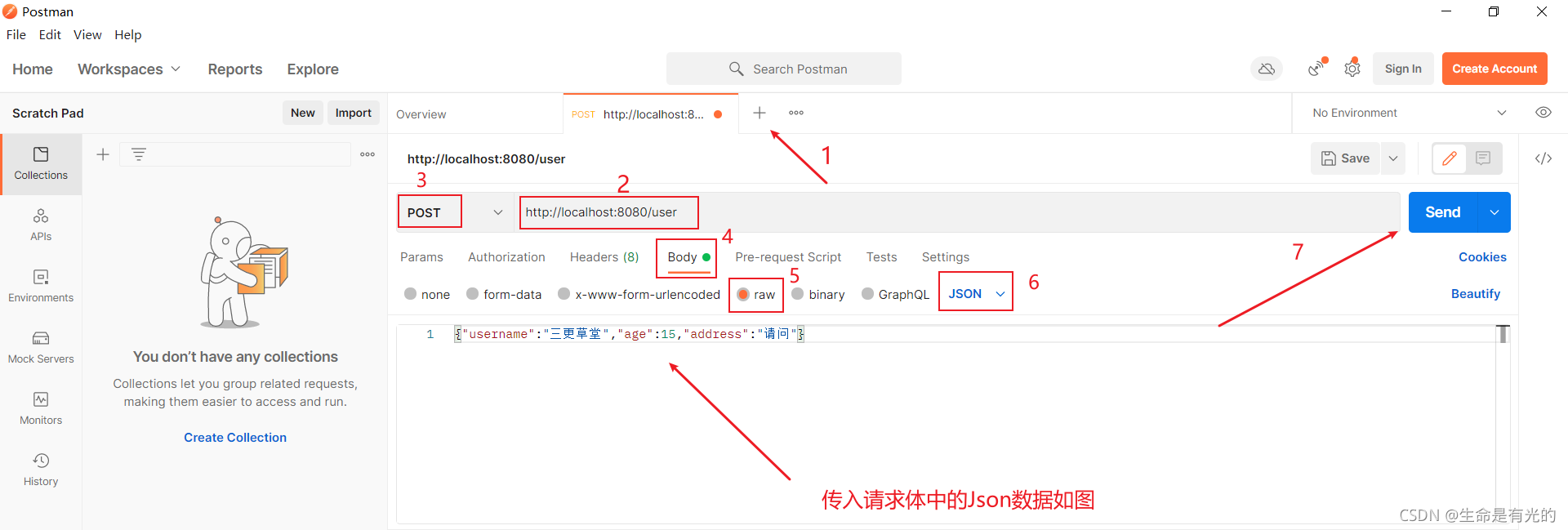The image size is (1568, 530).
Task: Click the request URL input field
Action: coord(957,212)
